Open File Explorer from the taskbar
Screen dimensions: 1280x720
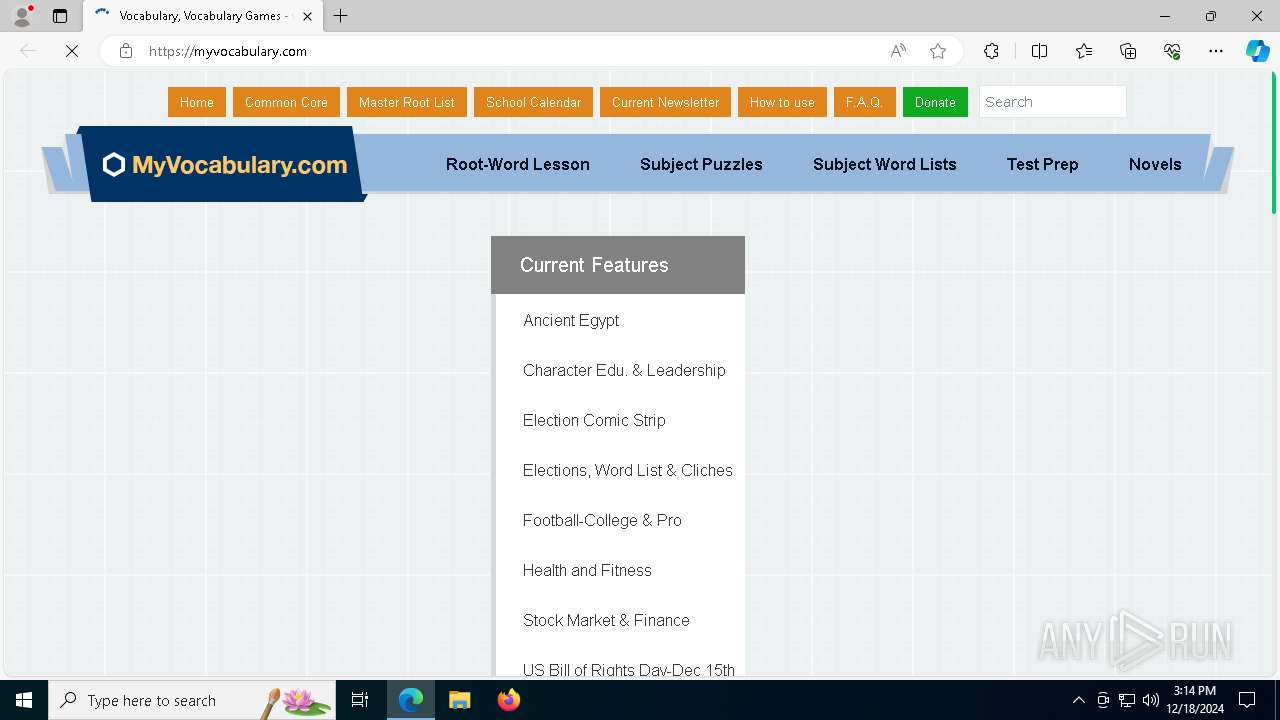point(459,700)
